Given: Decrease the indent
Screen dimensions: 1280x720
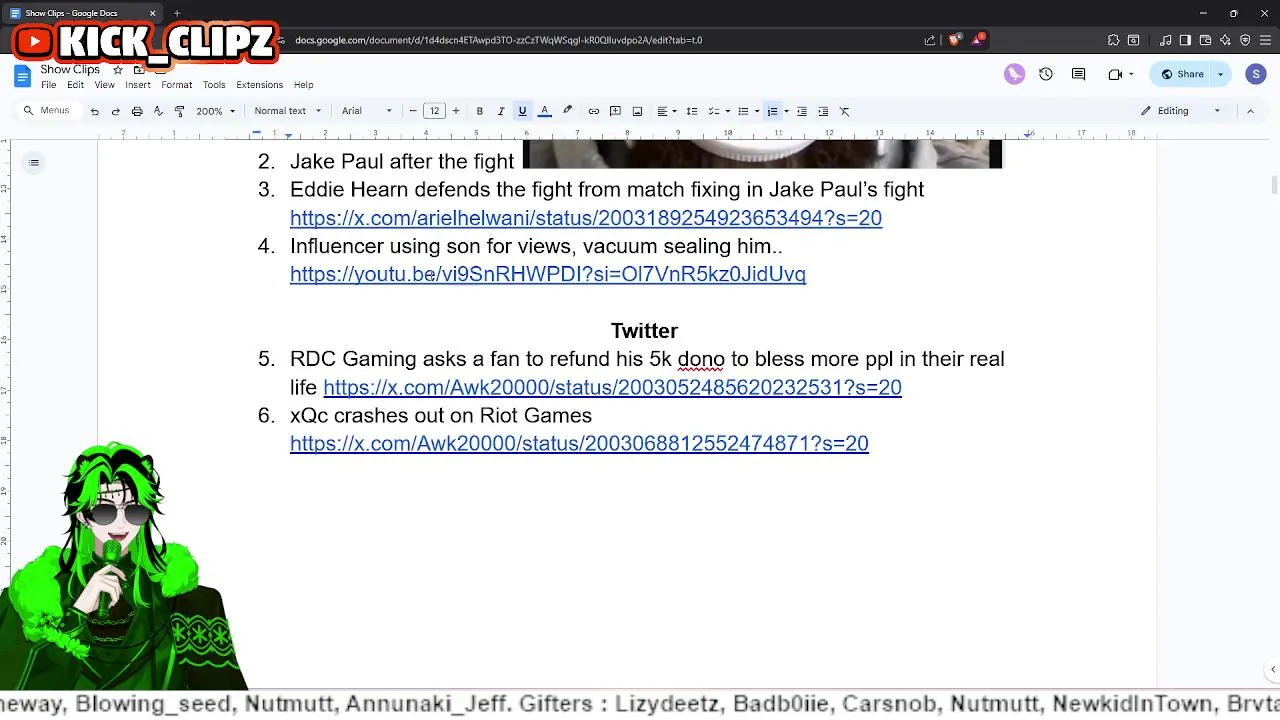Looking at the screenshot, I should 801,111.
